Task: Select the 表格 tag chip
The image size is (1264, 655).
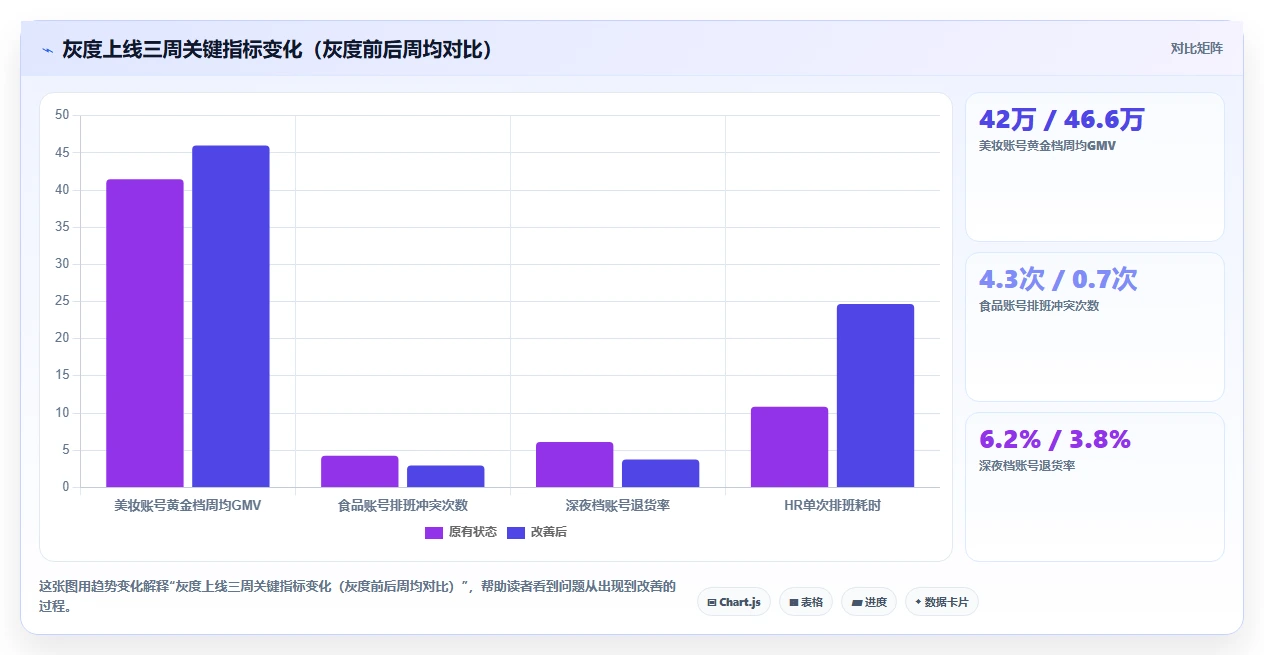Action: [806, 602]
